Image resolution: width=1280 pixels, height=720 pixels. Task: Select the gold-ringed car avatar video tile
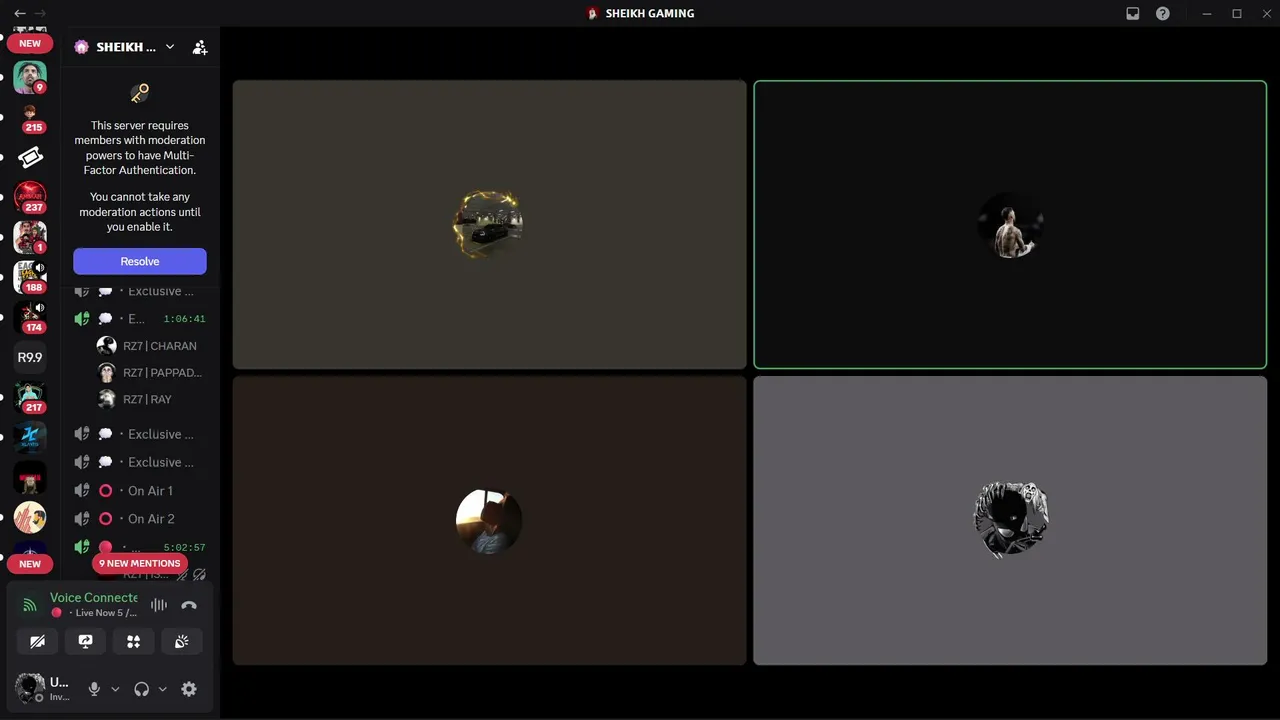tap(490, 225)
